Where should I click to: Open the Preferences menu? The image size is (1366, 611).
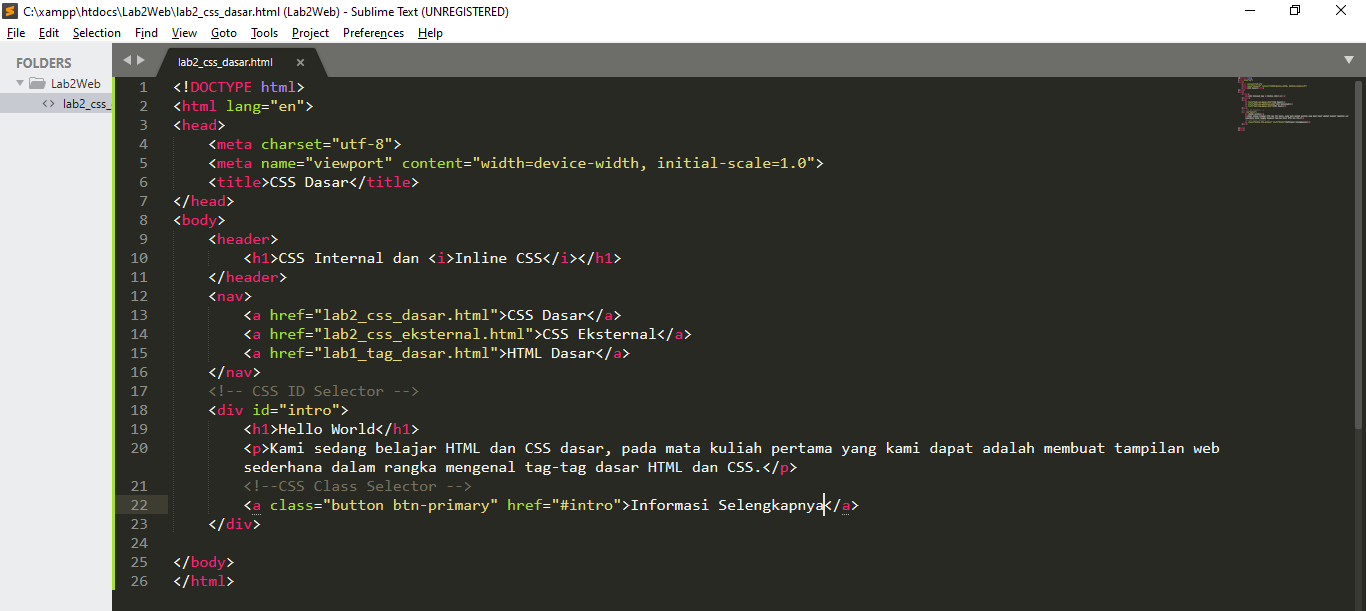point(373,33)
